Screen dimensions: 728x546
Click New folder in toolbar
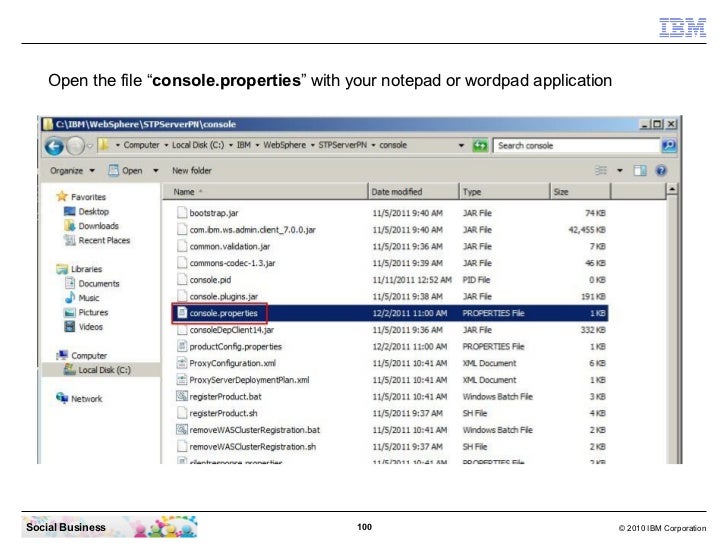(x=191, y=170)
